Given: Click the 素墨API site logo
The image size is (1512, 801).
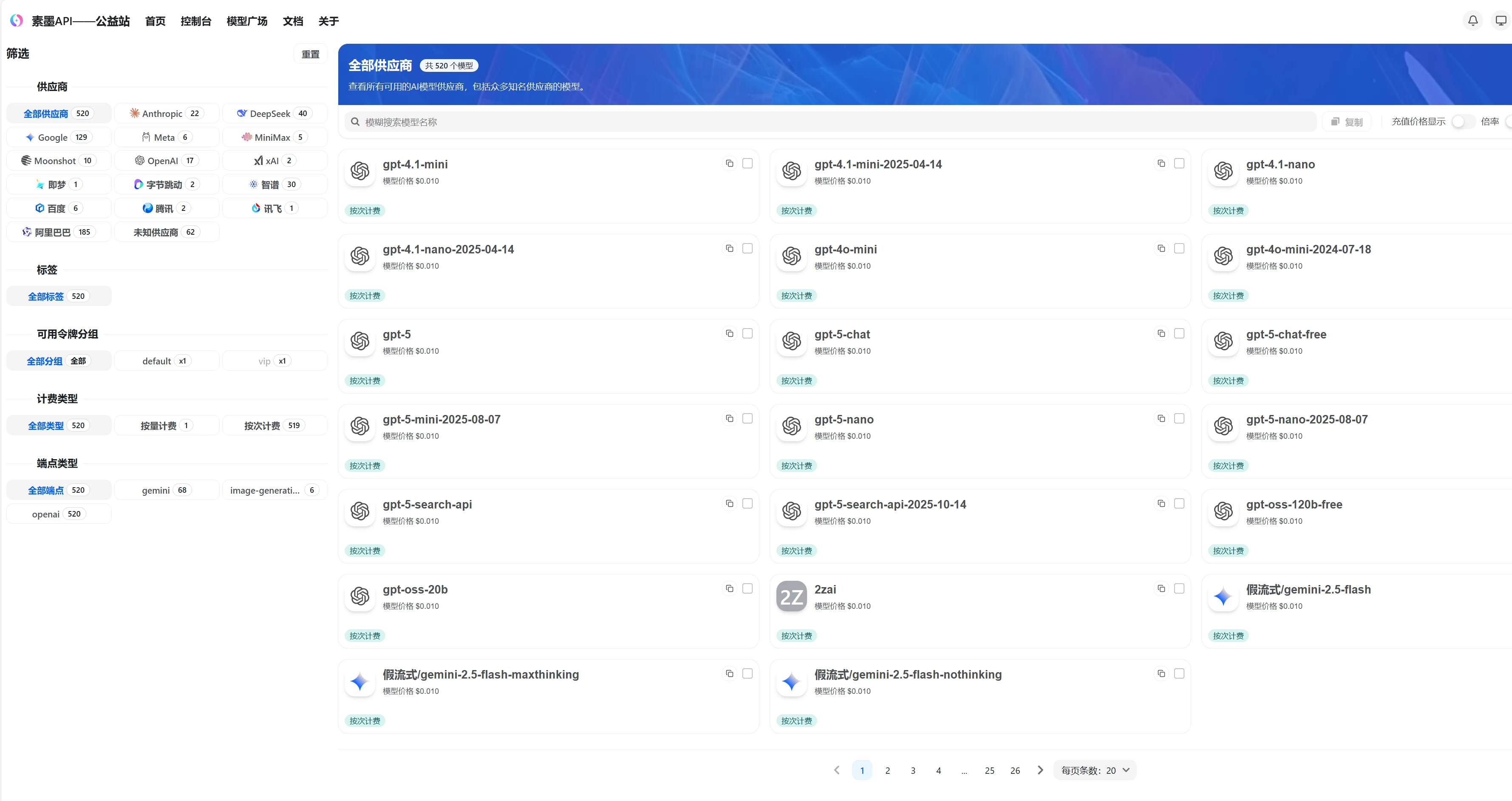Looking at the screenshot, I should click(17, 20).
